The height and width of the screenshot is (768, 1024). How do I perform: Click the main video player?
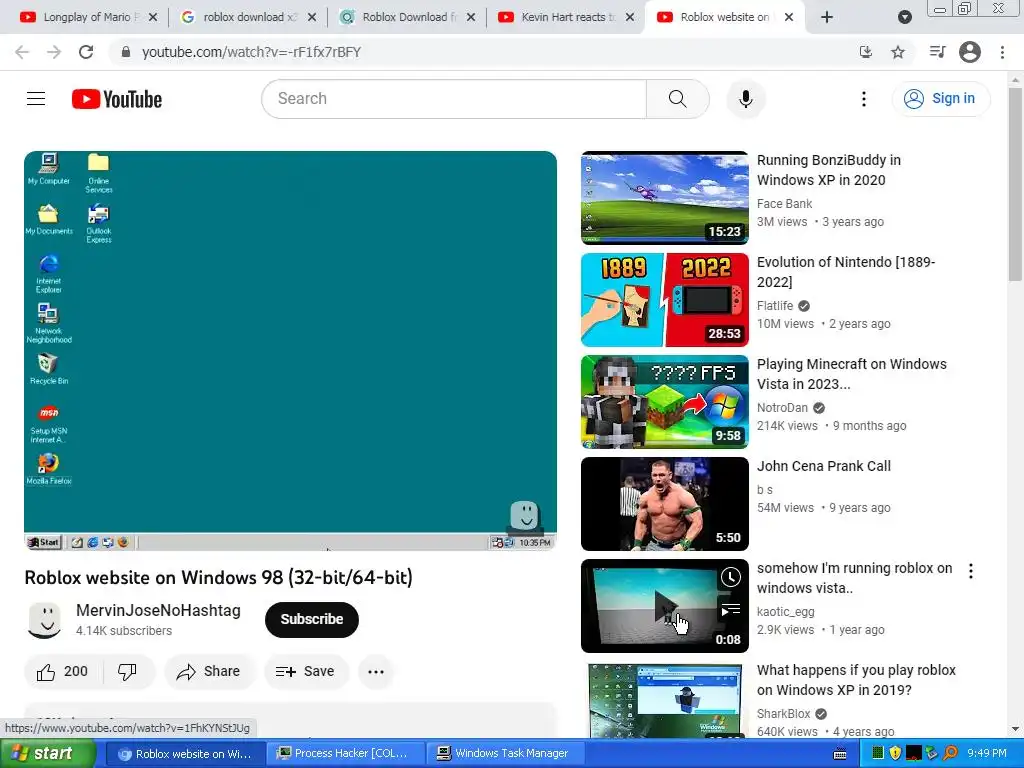point(290,351)
